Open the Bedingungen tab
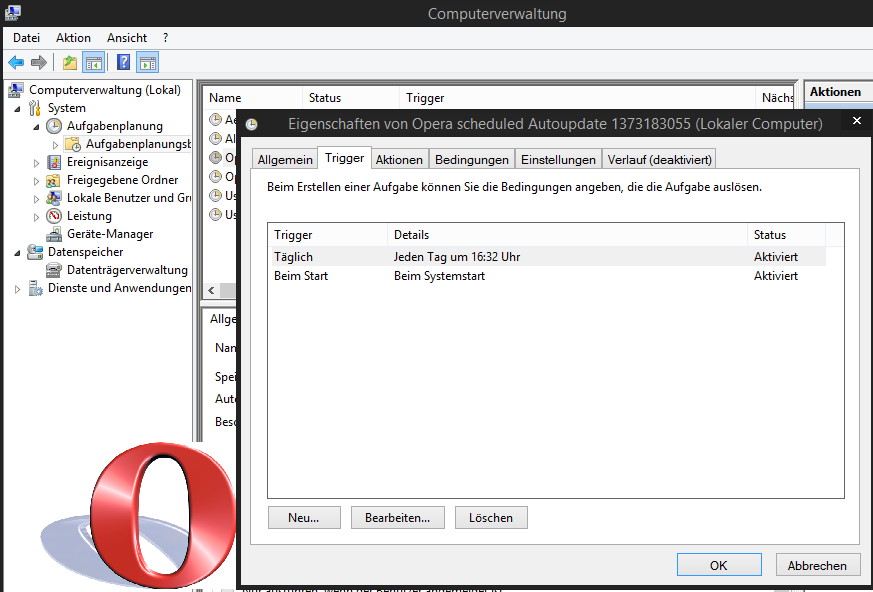The width and height of the screenshot is (873, 592). click(472, 160)
